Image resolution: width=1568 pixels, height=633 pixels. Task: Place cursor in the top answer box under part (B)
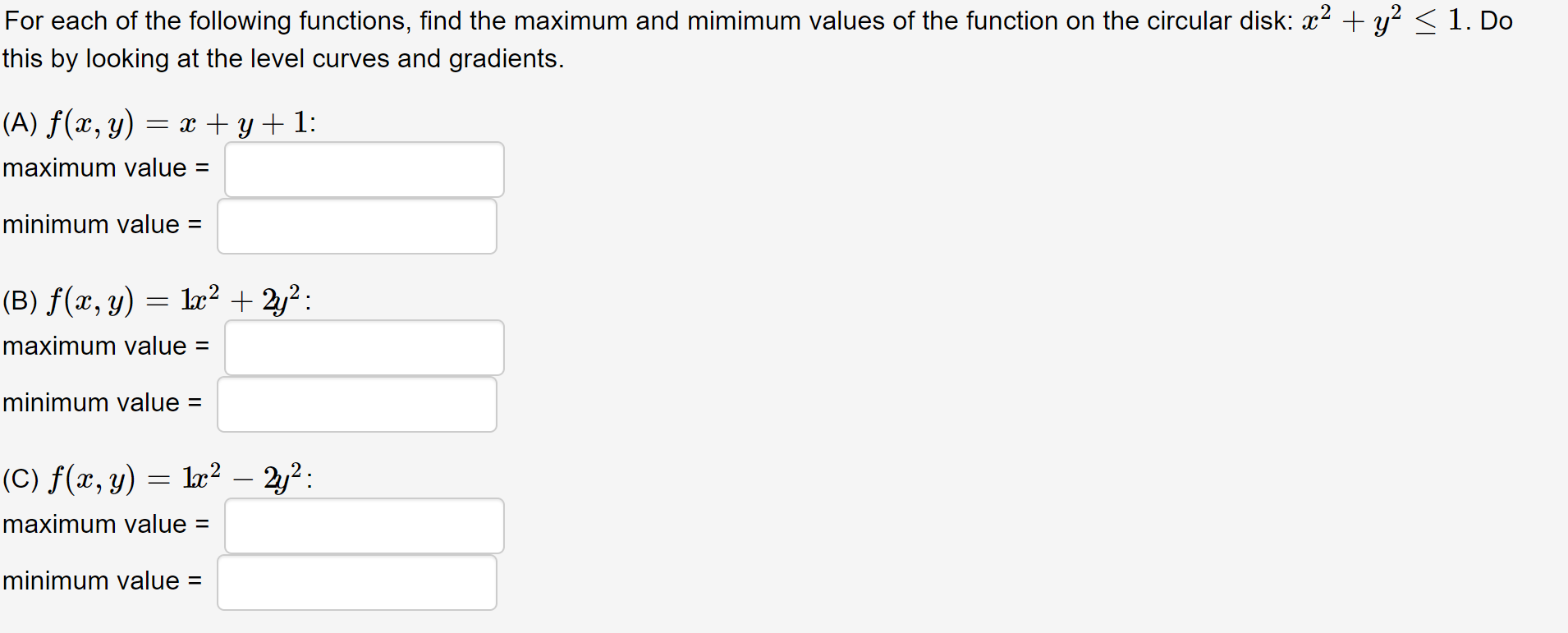[x=364, y=347]
